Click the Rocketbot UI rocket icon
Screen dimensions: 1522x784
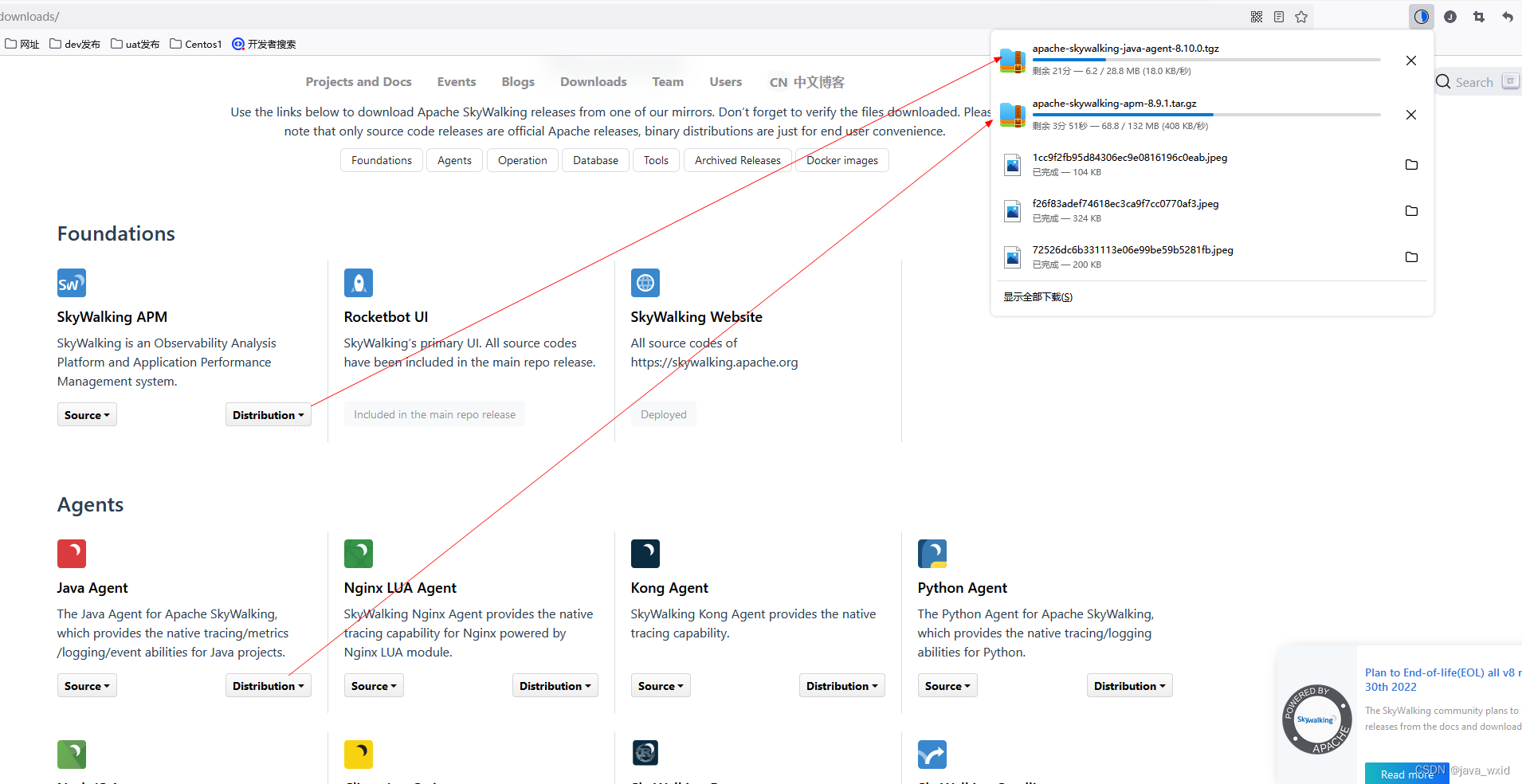click(x=359, y=283)
